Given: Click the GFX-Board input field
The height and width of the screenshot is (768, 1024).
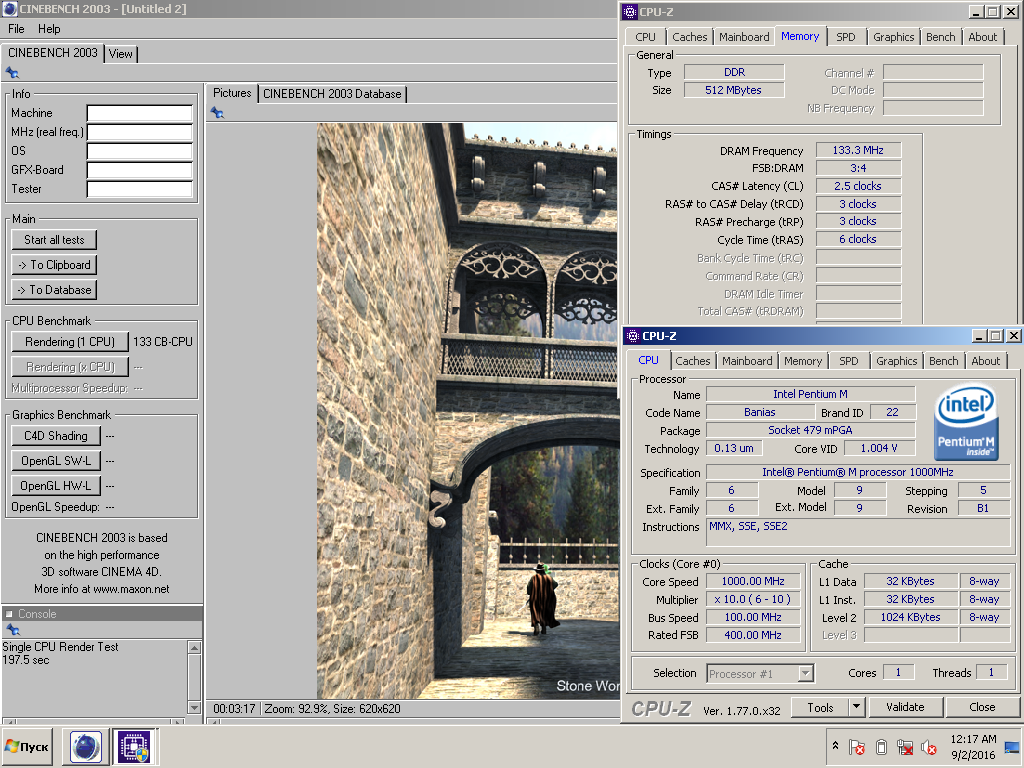Looking at the screenshot, I should [x=140, y=170].
